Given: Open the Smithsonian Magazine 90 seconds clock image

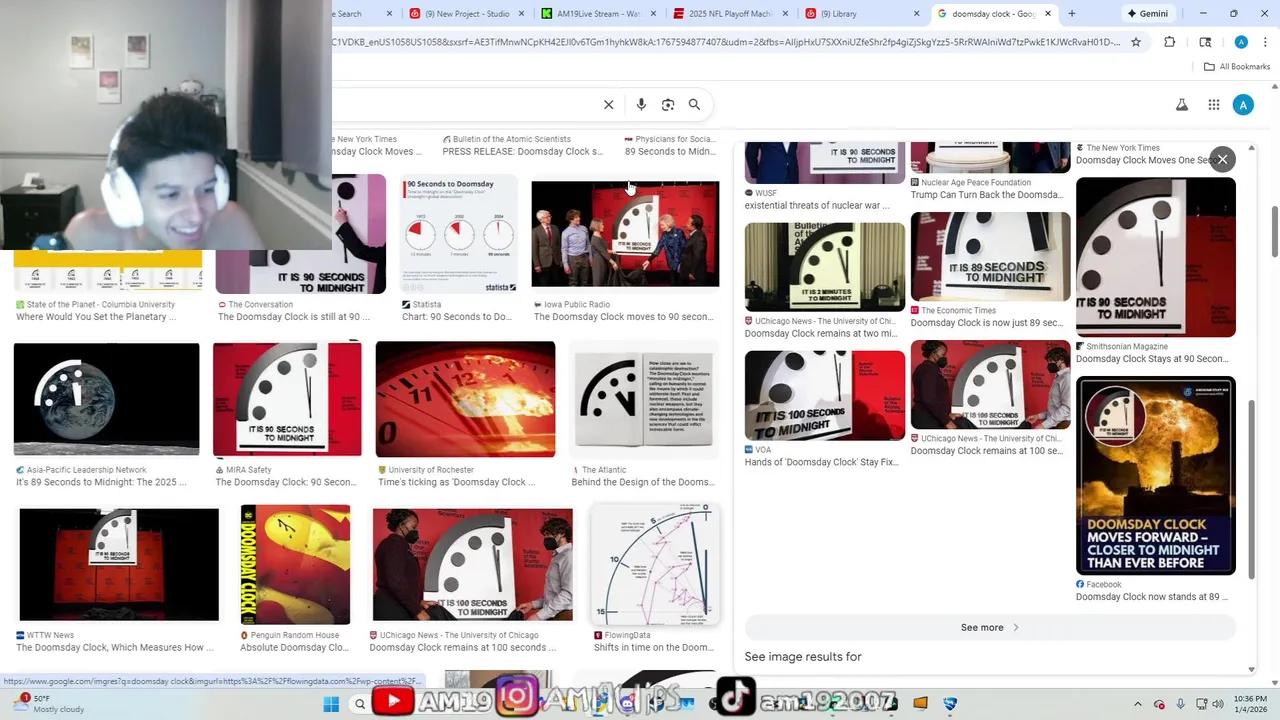Looking at the screenshot, I should 1156,257.
